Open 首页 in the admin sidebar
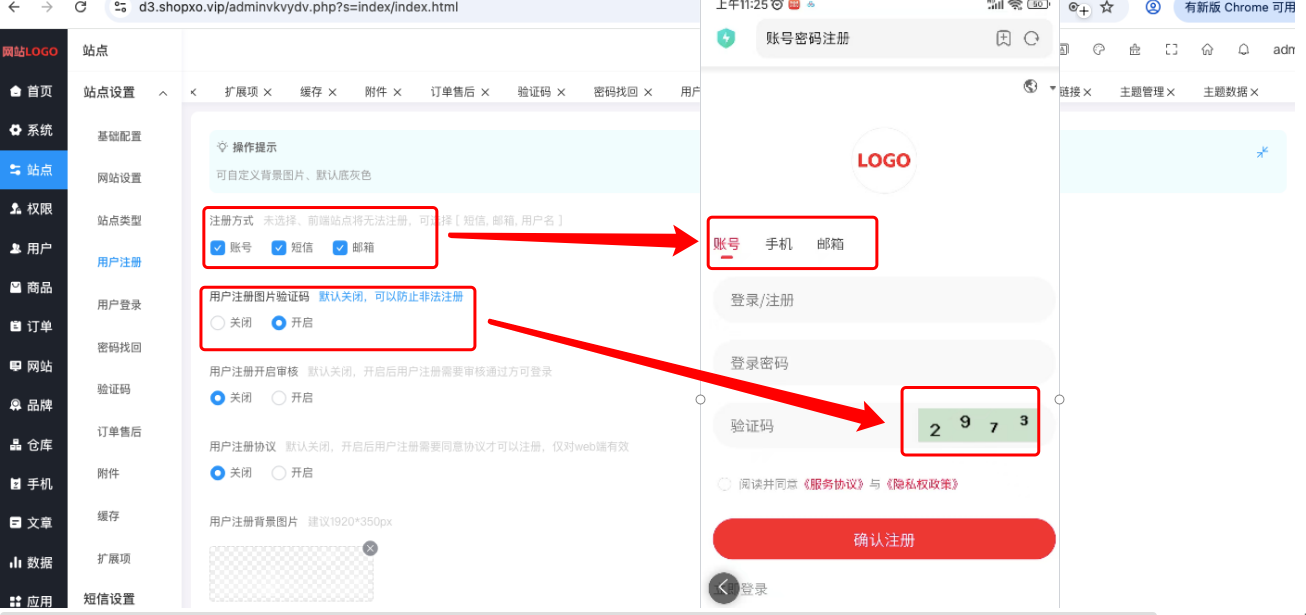The image size is (1306, 615). [33, 91]
